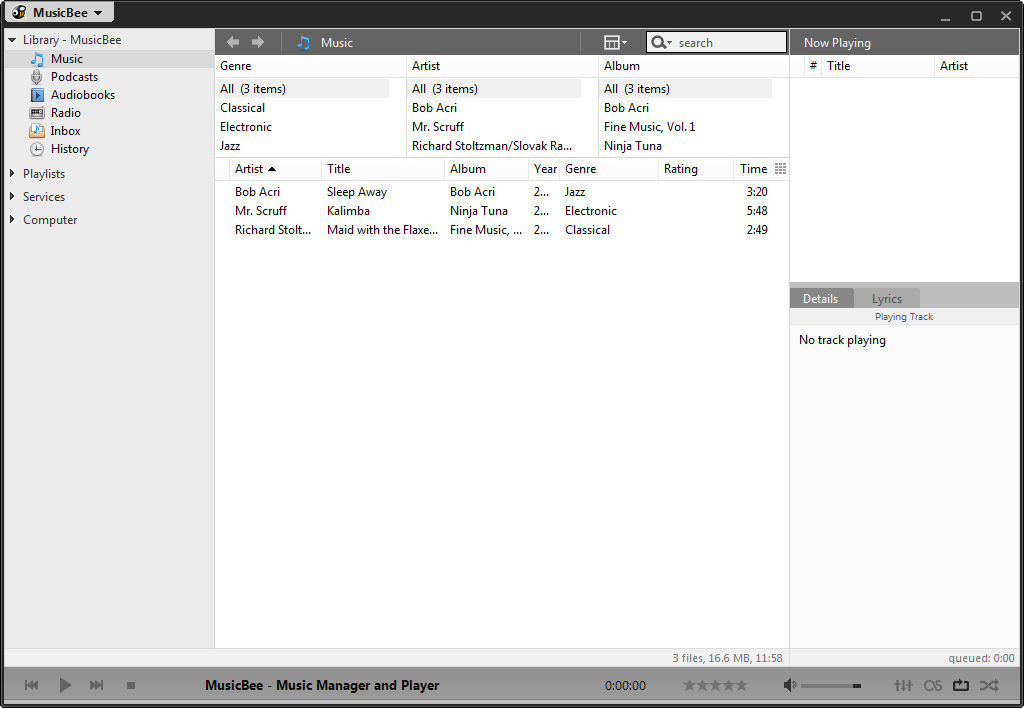Sort tracks by Year column
Viewport: 1024px width, 708px height.
click(x=544, y=169)
